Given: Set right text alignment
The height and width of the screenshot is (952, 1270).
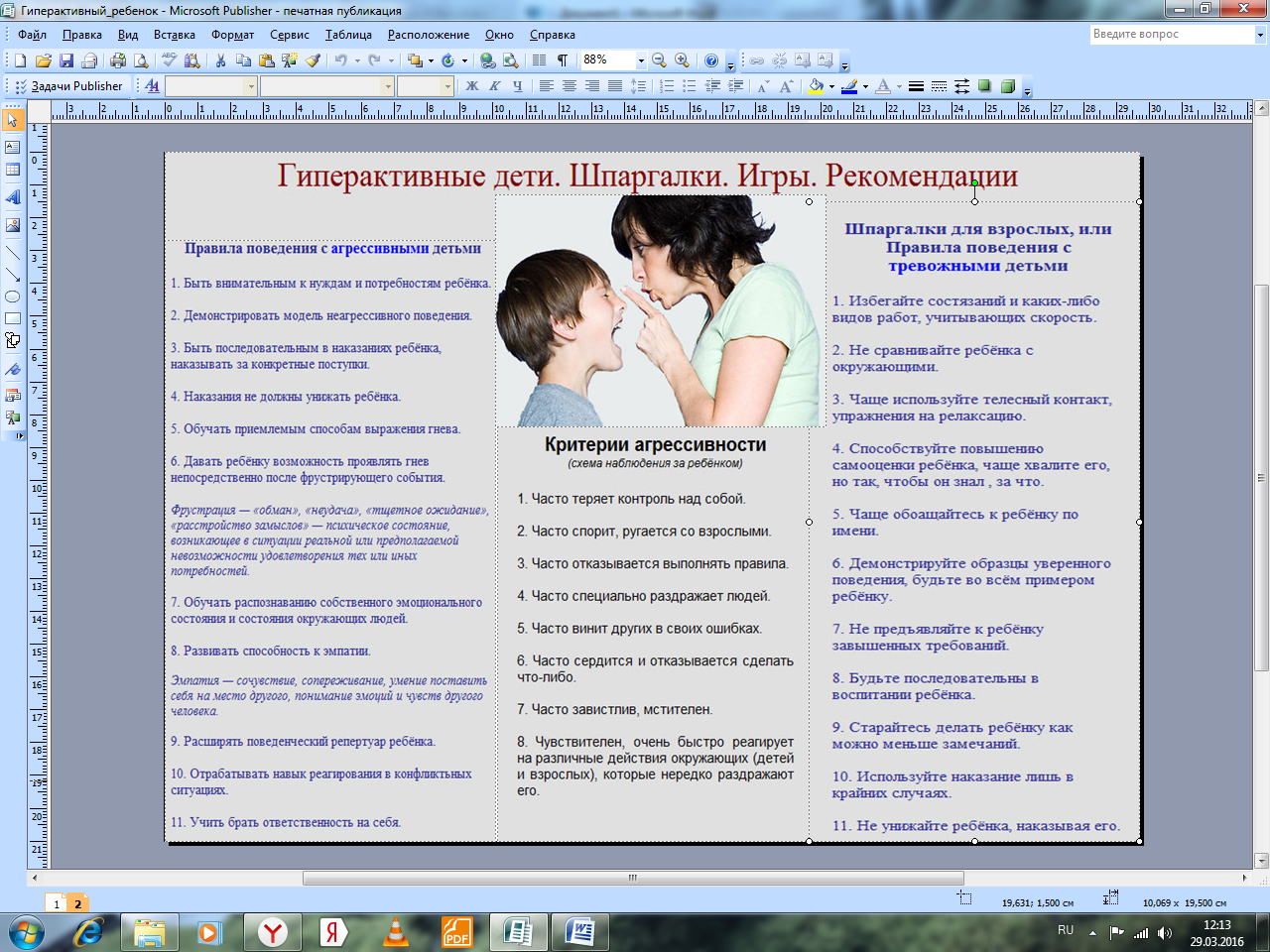Looking at the screenshot, I should coord(592,86).
